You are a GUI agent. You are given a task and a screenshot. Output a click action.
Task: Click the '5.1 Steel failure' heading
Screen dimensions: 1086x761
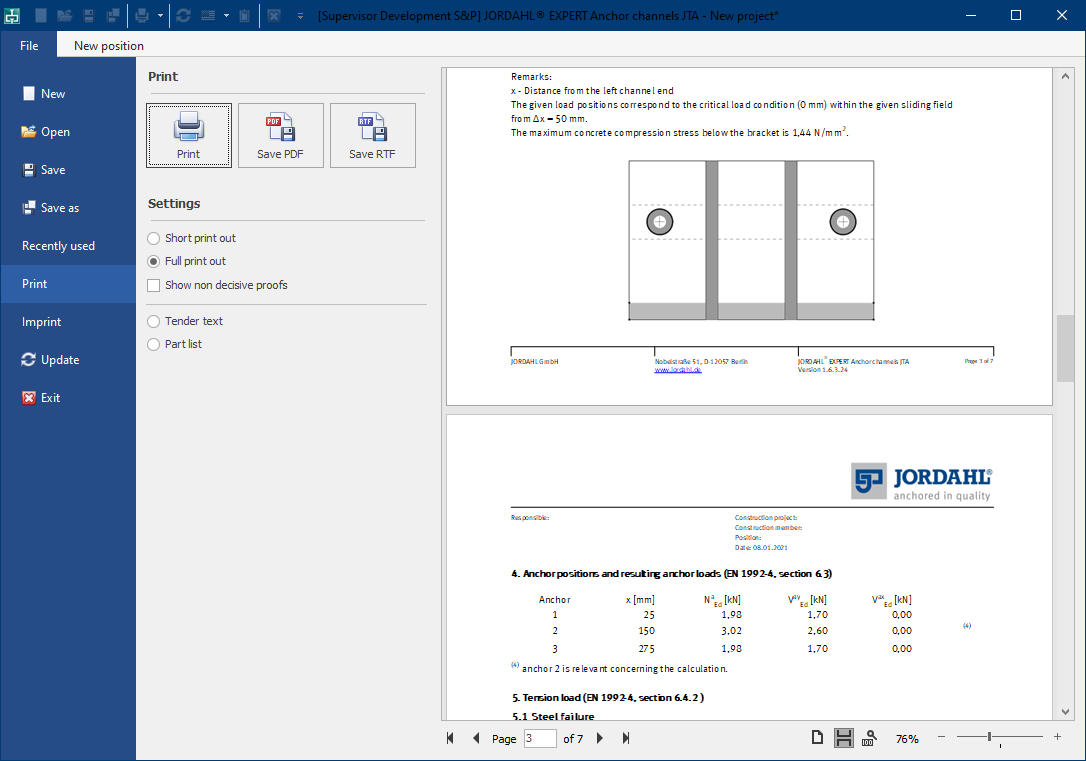[553, 716]
